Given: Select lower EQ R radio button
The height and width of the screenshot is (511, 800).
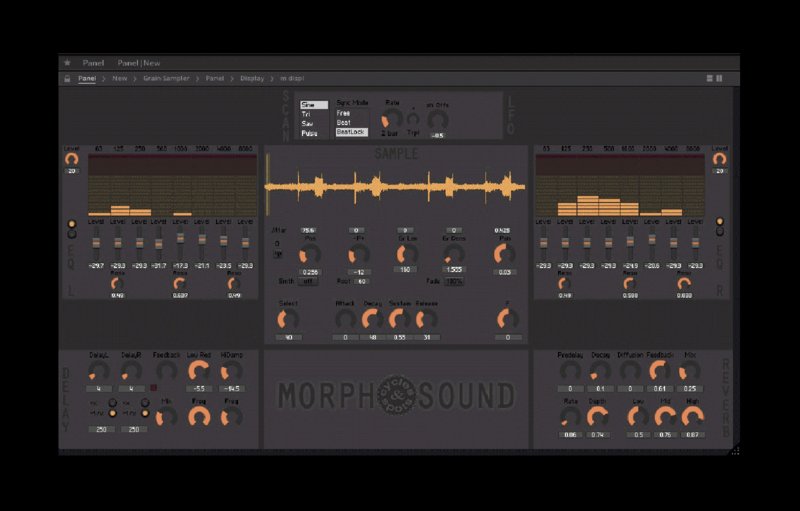Looking at the screenshot, I should 719,231.
